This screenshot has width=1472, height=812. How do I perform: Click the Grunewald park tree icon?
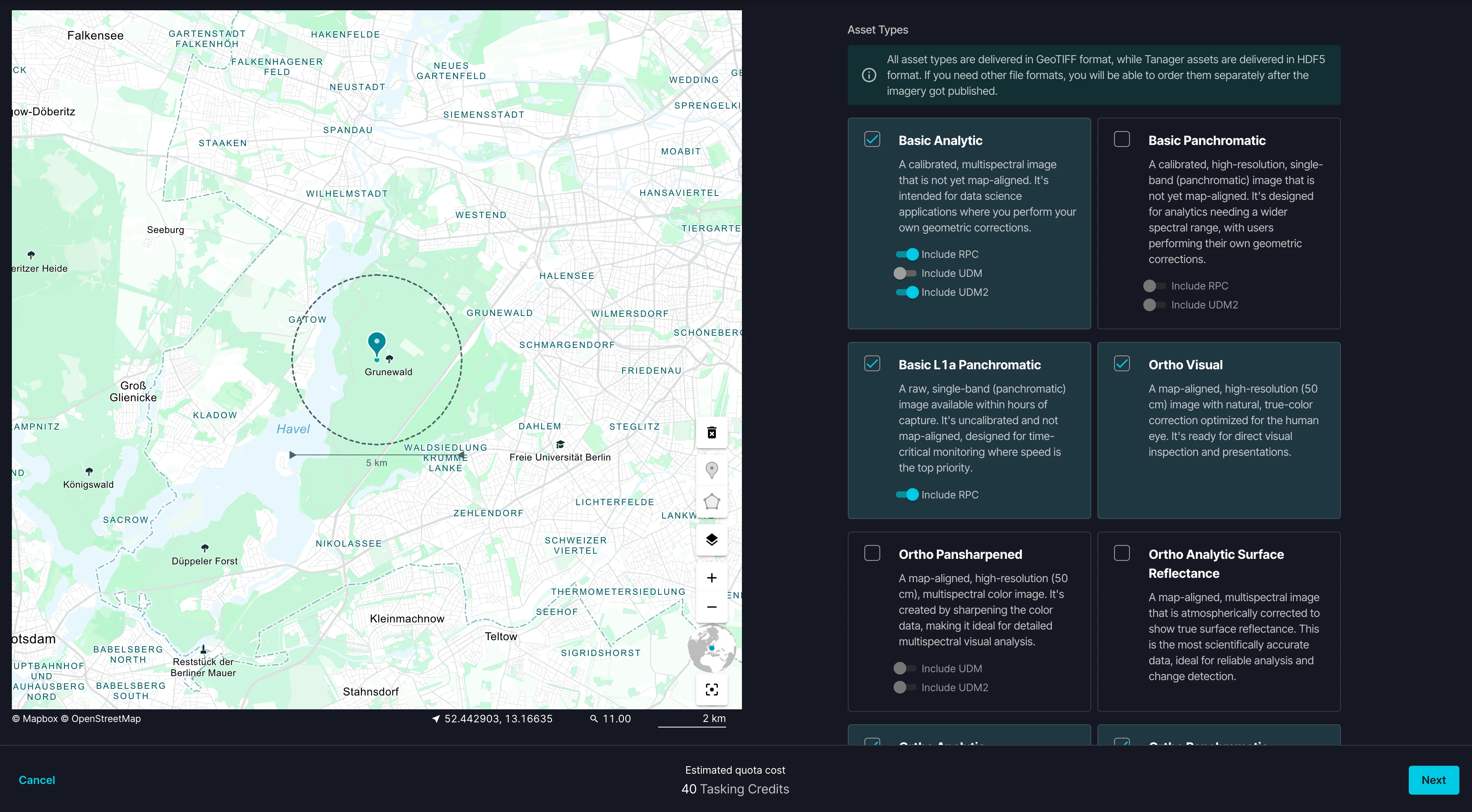coord(390,359)
